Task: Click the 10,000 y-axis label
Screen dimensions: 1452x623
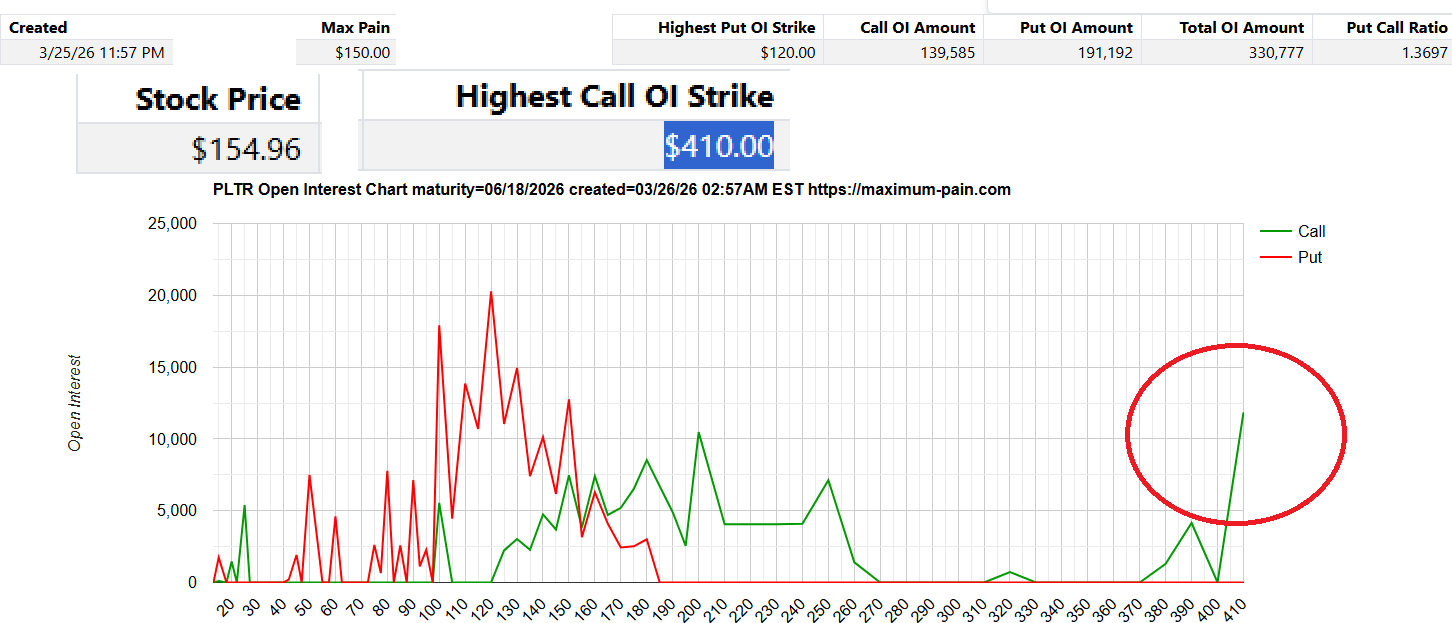Action: 172,439
